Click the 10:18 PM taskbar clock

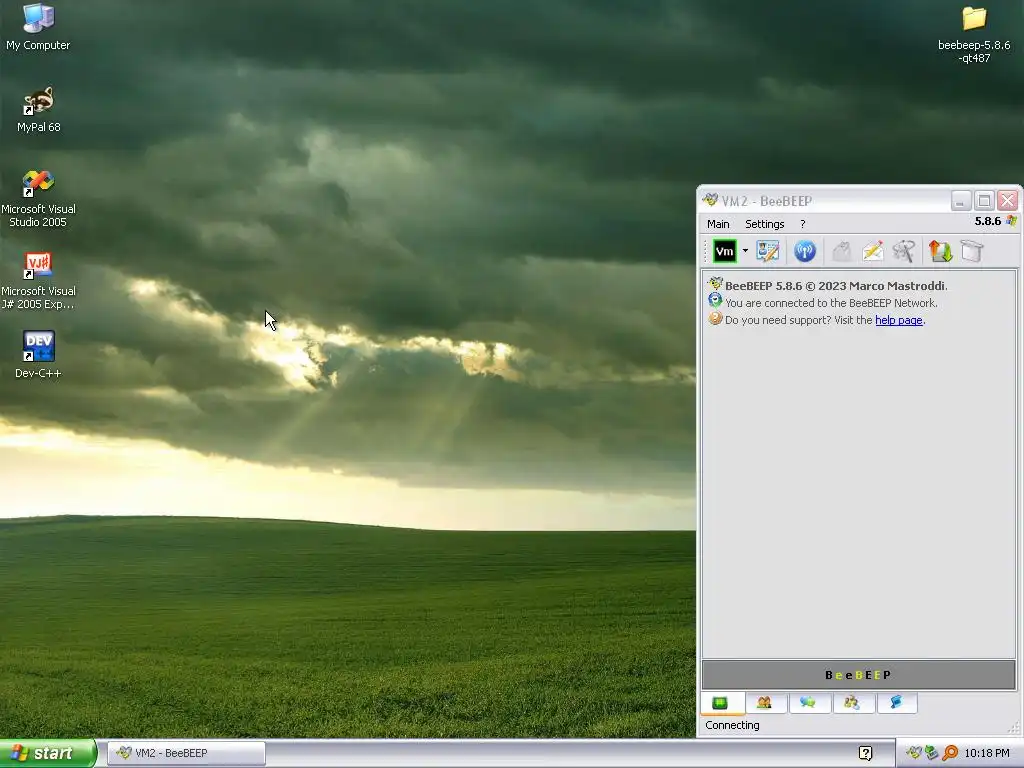point(987,753)
